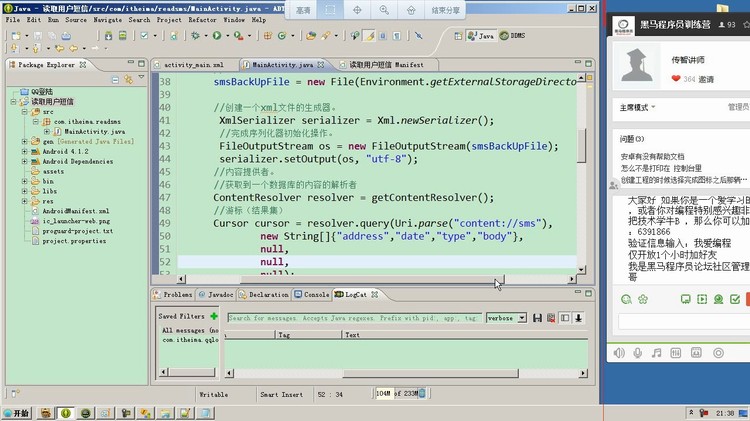Image resolution: width=750 pixels, height=421 pixels.
Task: Toggle LogCat scroll lock arrow
Action: pos(578,318)
